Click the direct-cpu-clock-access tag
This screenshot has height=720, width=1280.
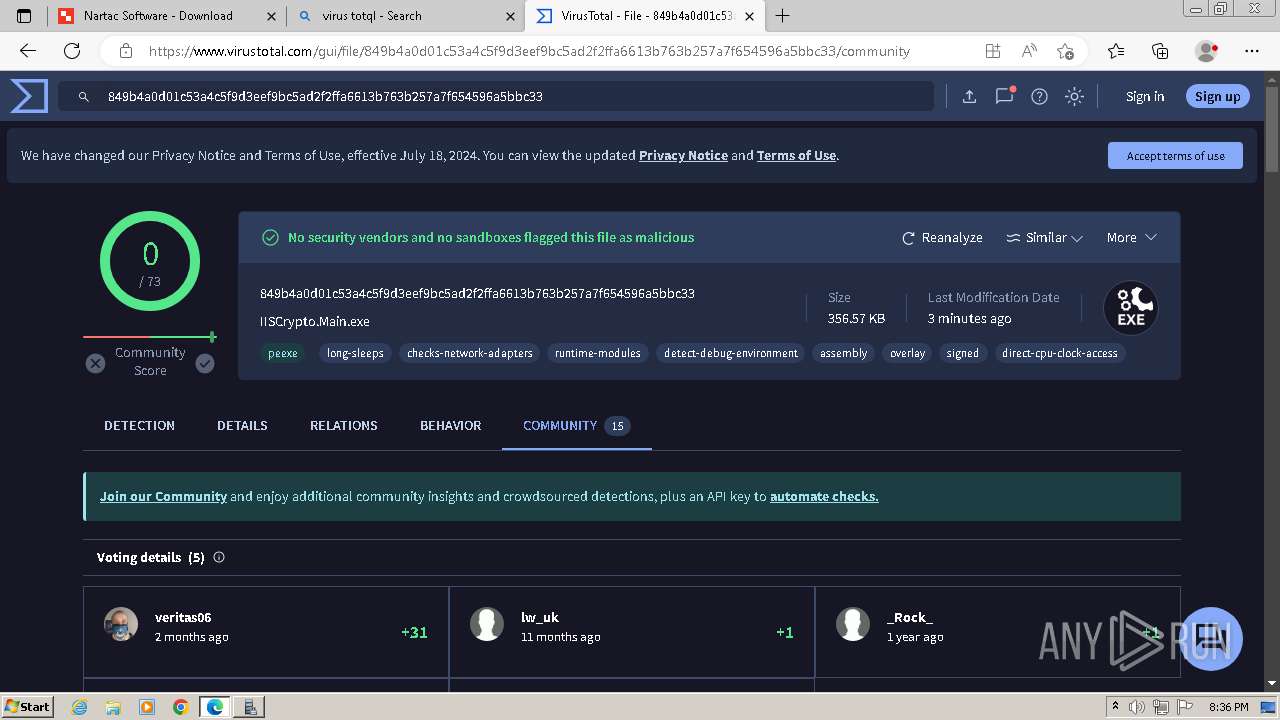[1060, 353]
